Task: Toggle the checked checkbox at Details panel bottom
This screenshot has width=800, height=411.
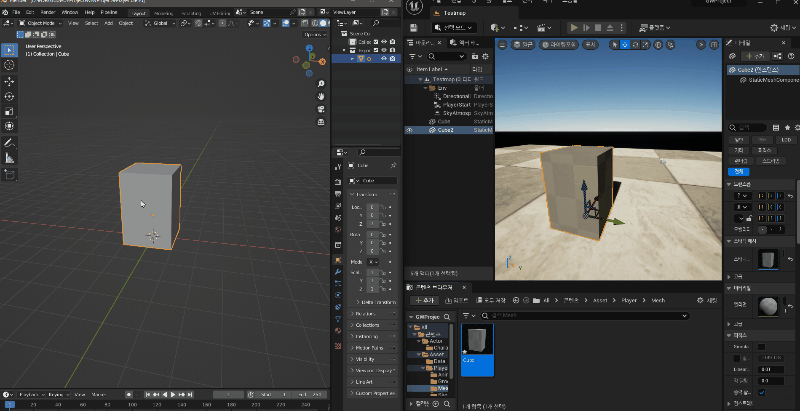Action: pyautogui.click(x=761, y=392)
